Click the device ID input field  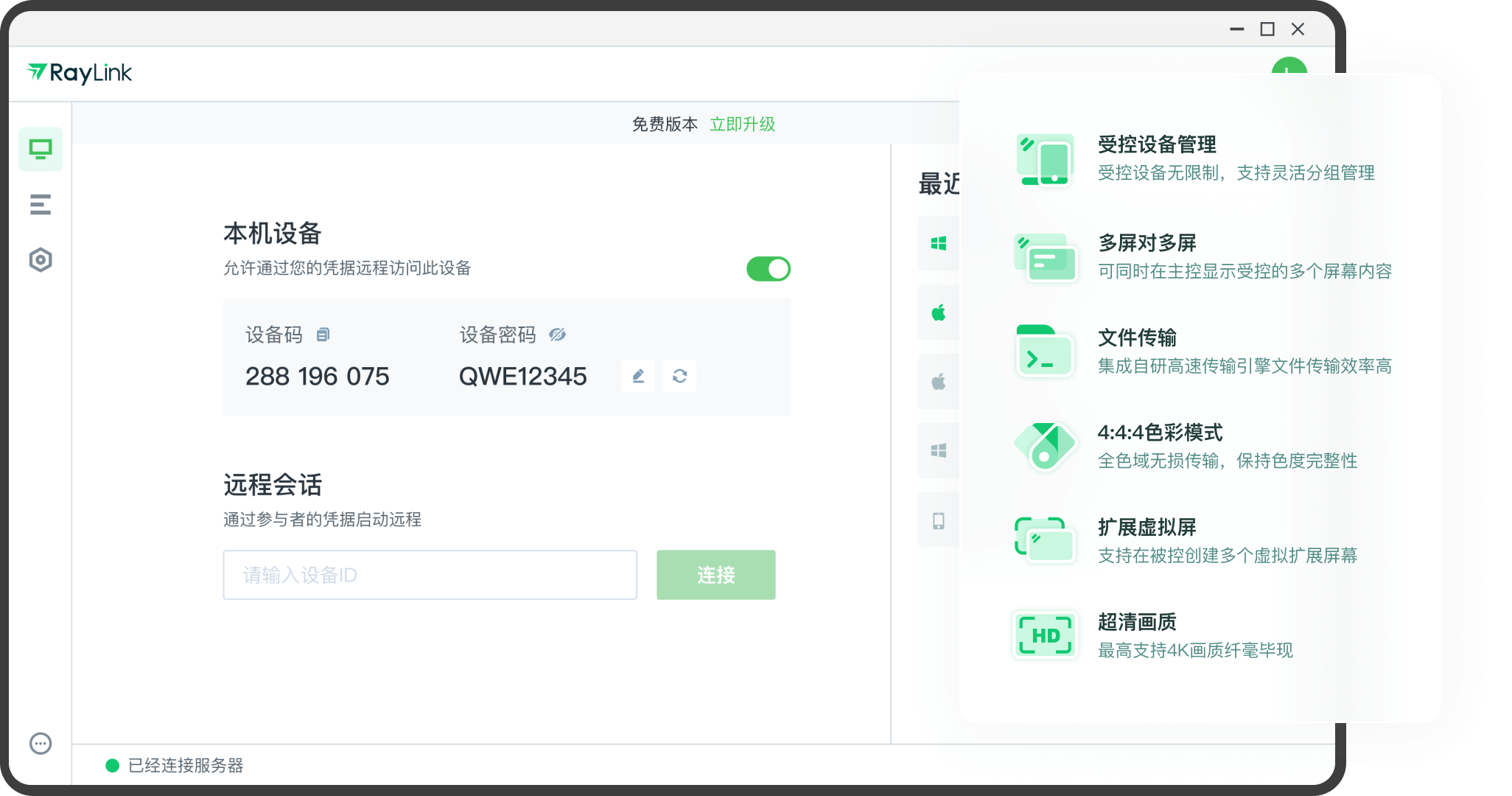[430, 575]
